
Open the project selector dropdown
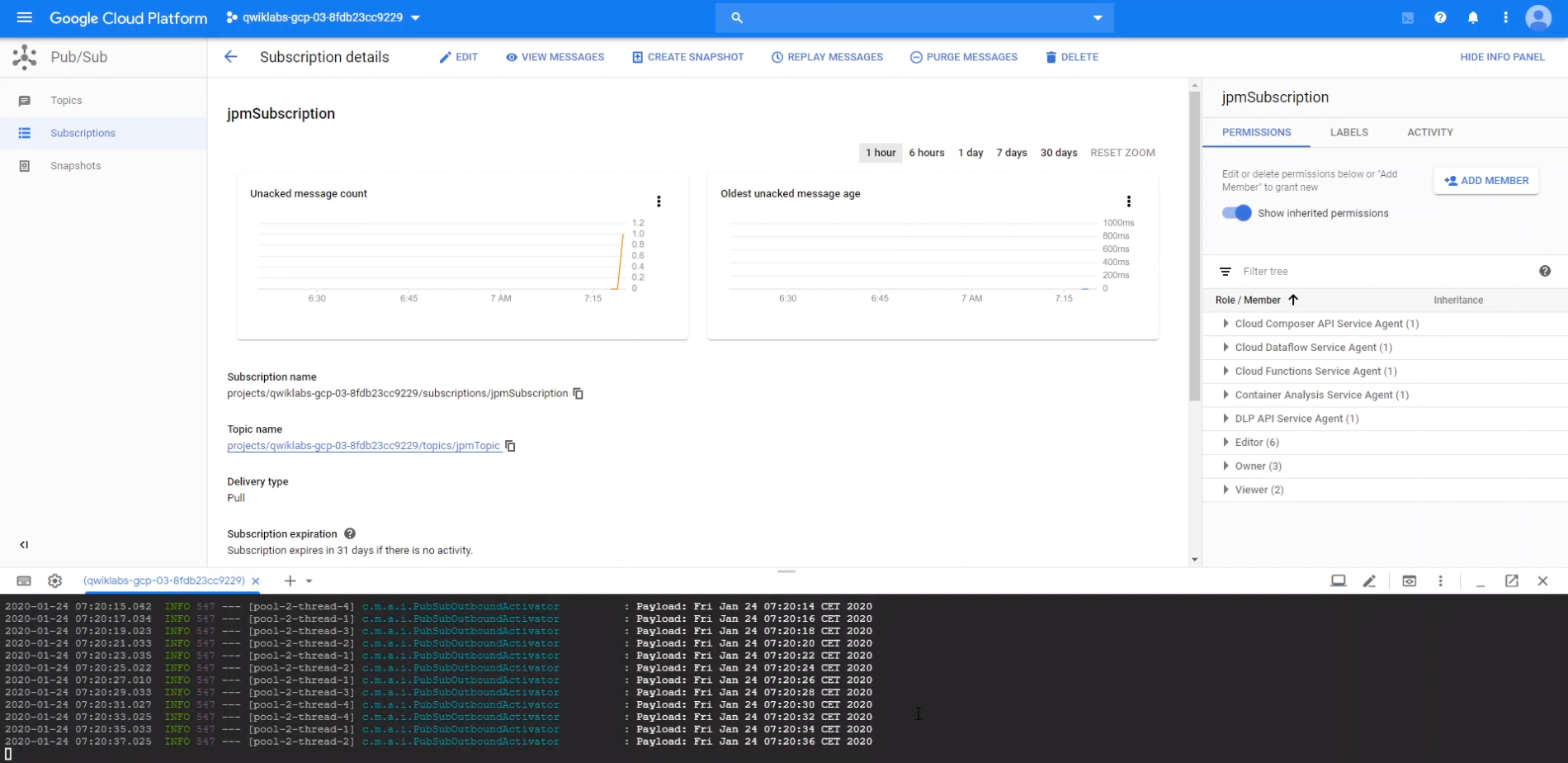323,17
